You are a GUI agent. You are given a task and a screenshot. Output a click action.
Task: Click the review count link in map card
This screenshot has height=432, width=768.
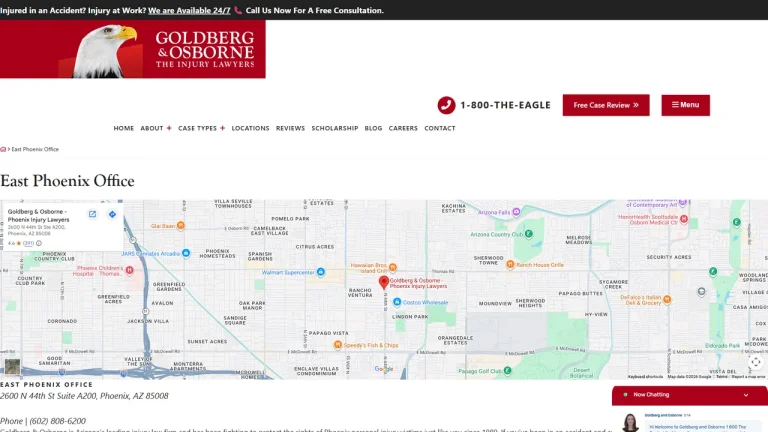(x=28, y=243)
